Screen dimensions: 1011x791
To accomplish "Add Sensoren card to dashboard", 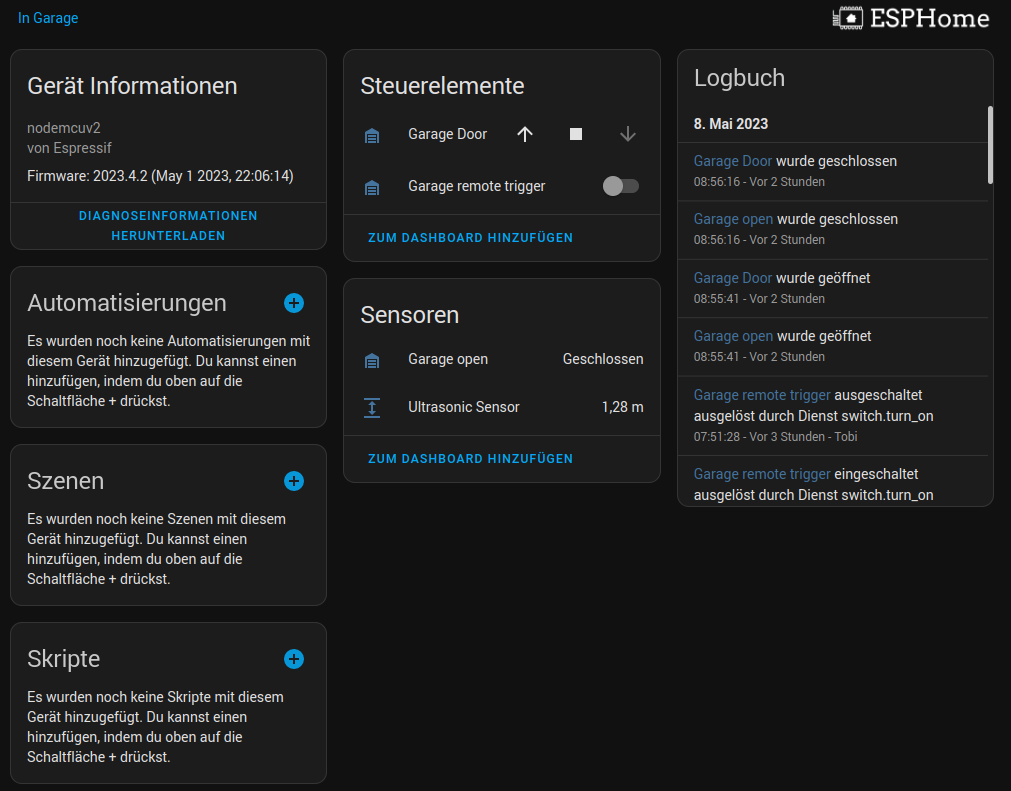I will tap(470, 459).
